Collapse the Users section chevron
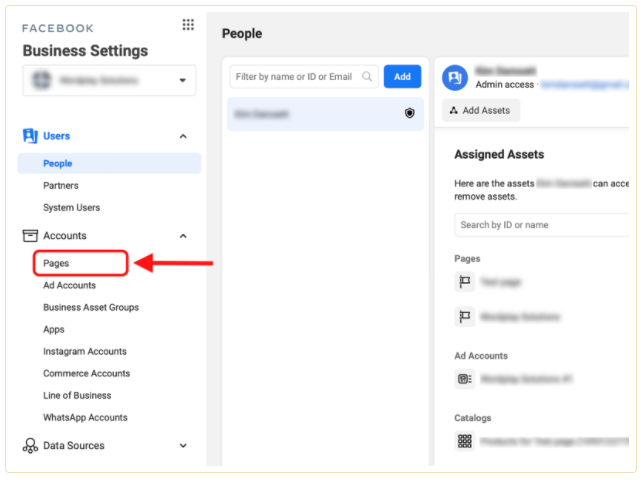 coord(183,136)
